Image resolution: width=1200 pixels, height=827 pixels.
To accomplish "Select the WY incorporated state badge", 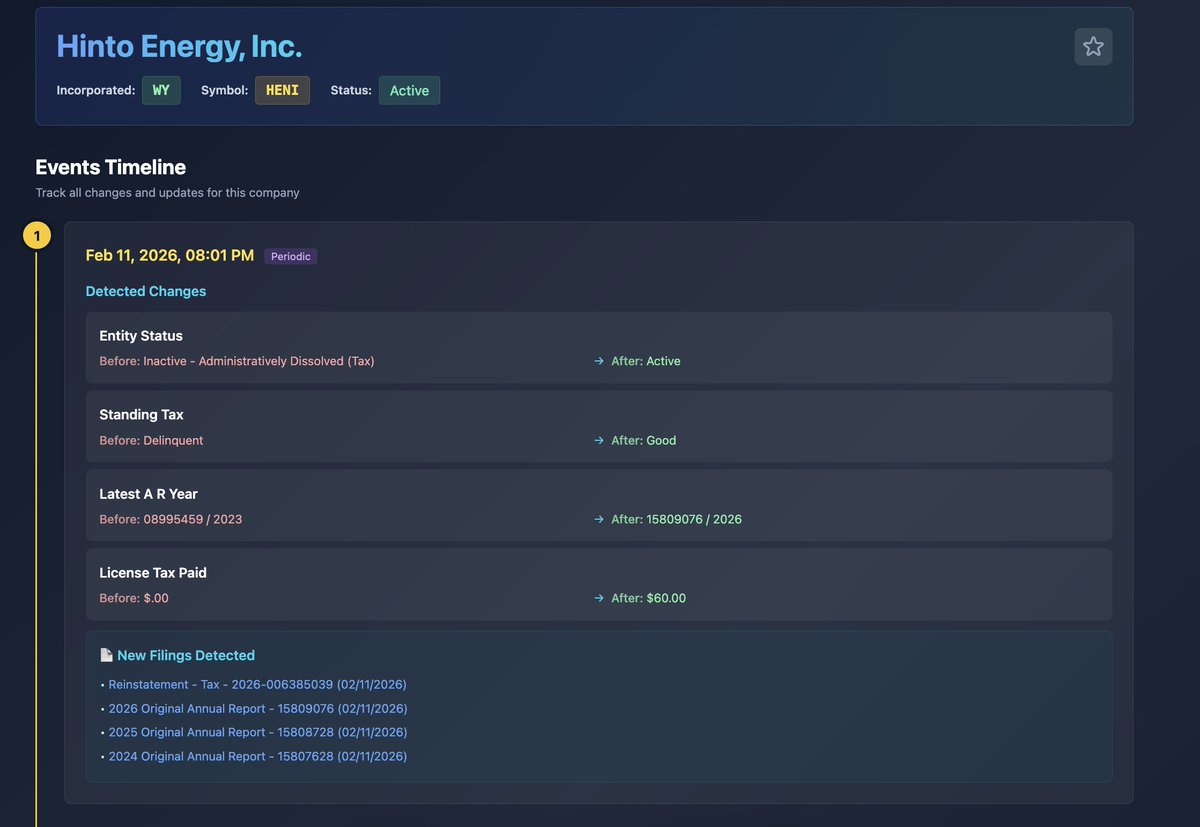I will pyautogui.click(x=161, y=89).
